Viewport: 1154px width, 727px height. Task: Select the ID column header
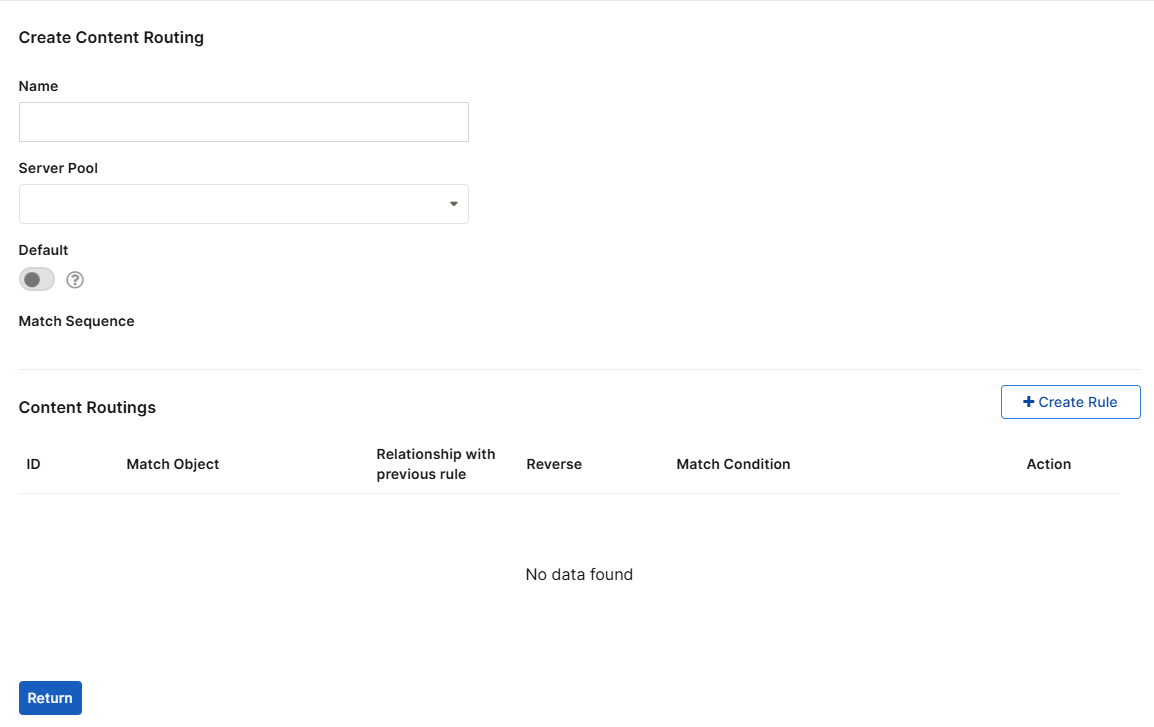pos(33,464)
